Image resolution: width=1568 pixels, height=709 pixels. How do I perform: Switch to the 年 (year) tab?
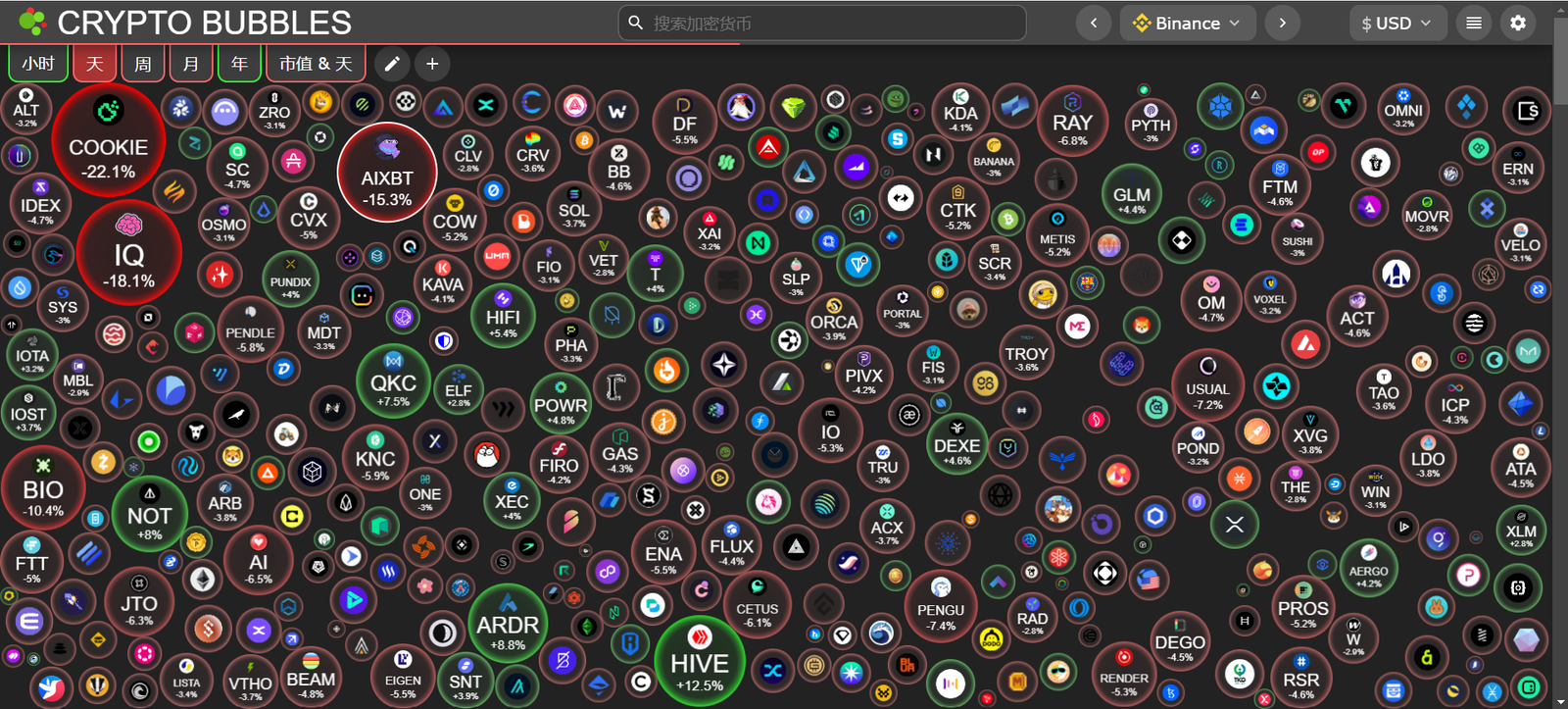coord(239,64)
